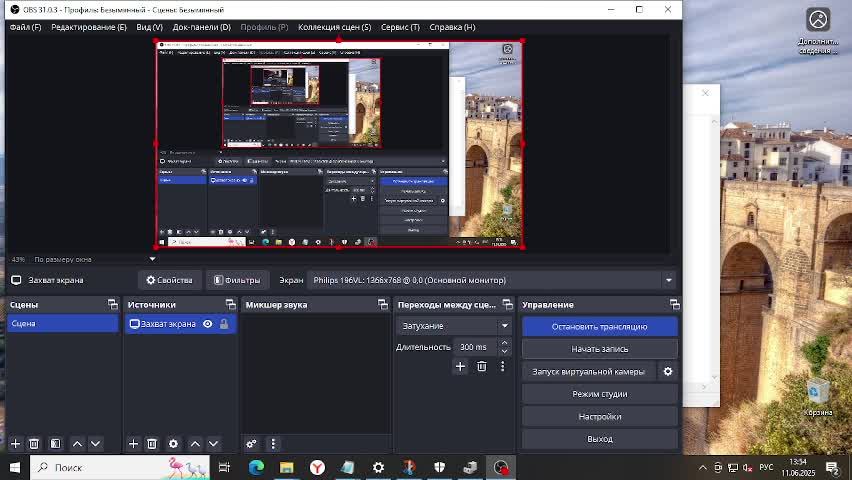The image size is (852, 480).
Task: Increase transition duration with up arrow
Action: pyautogui.click(x=505, y=342)
